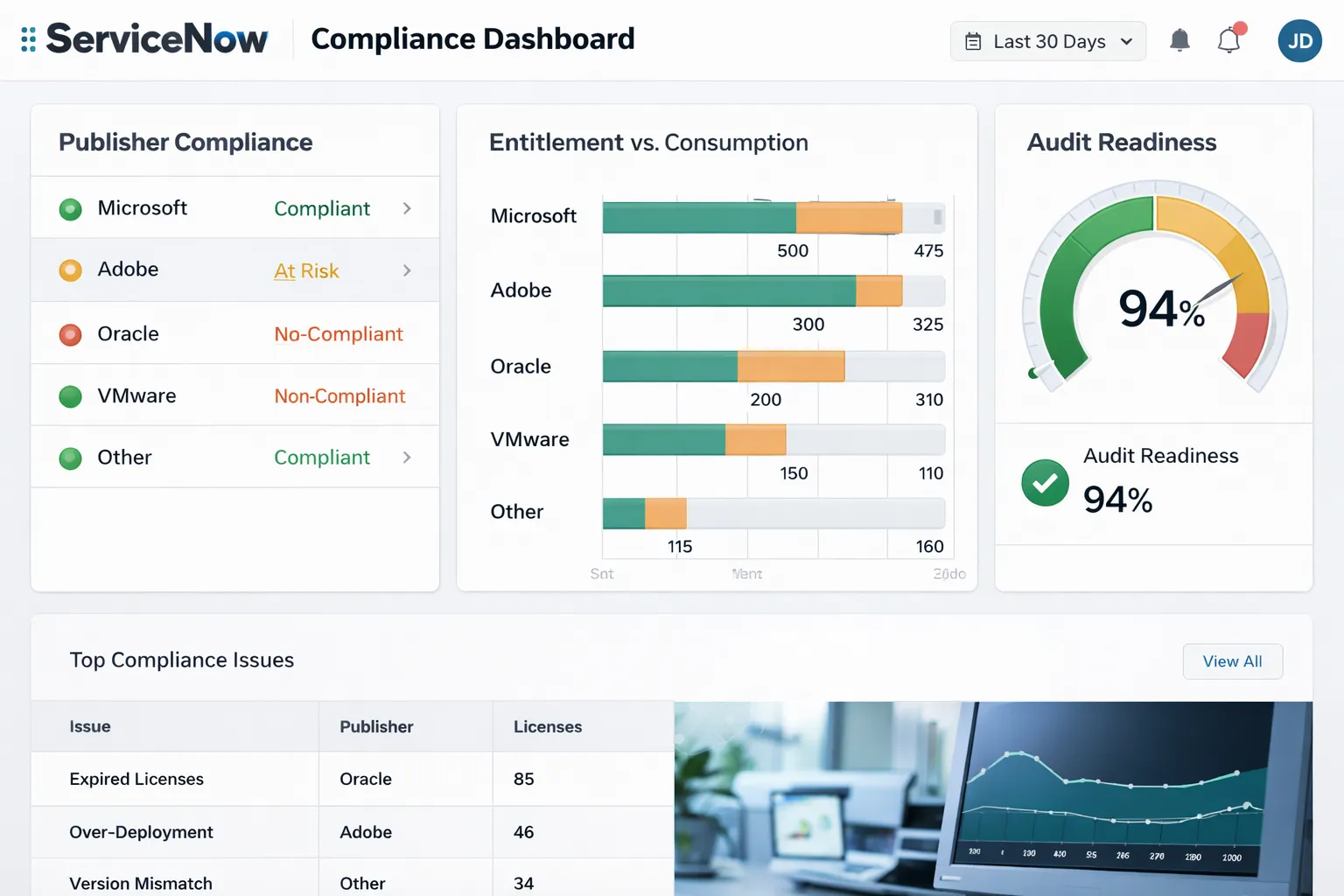Screen dimensions: 1344x896
Task: Open alerts bell with red badge
Action: [1229, 40]
